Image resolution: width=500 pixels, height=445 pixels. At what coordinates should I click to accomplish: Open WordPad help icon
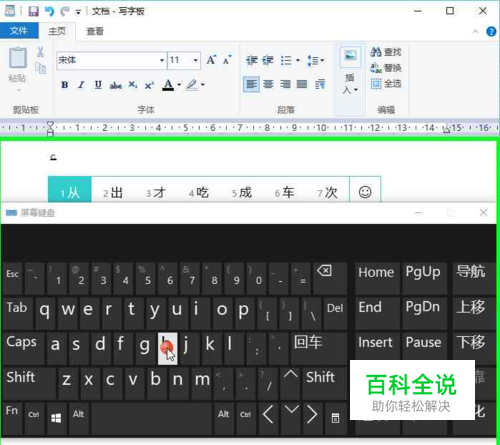[x=491, y=32]
